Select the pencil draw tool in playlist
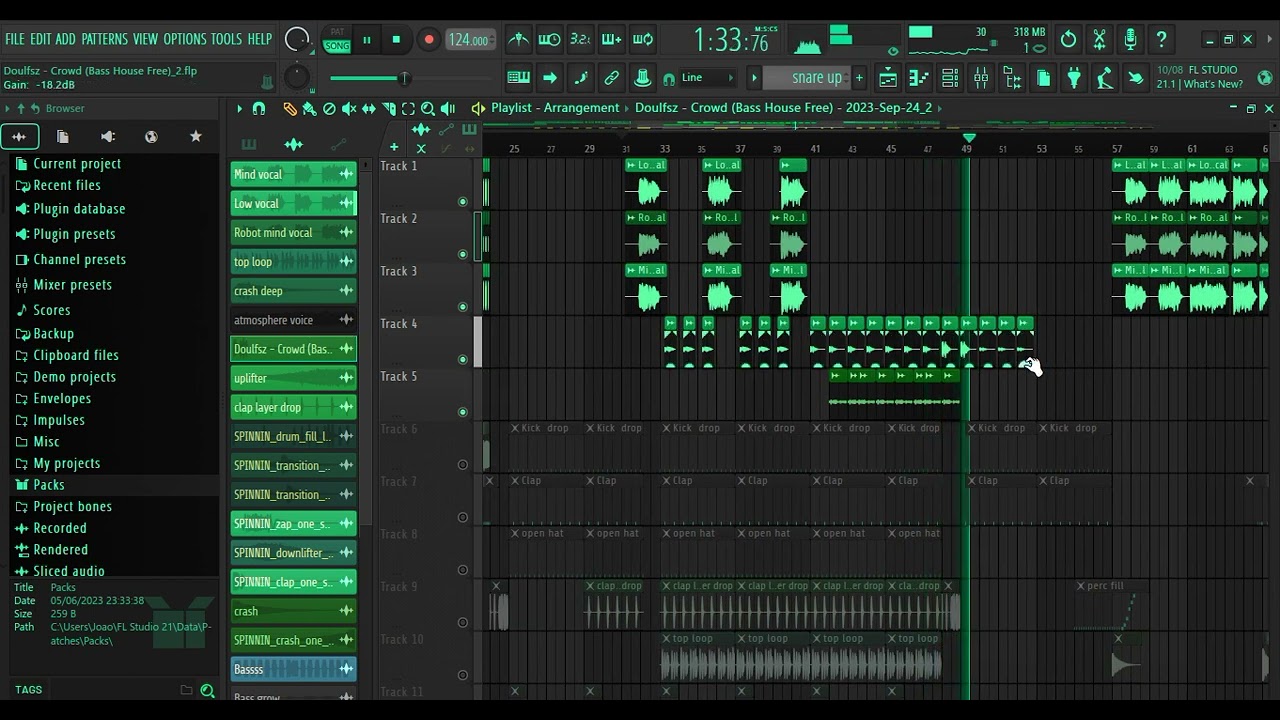Image resolution: width=1280 pixels, height=720 pixels. pos(290,108)
